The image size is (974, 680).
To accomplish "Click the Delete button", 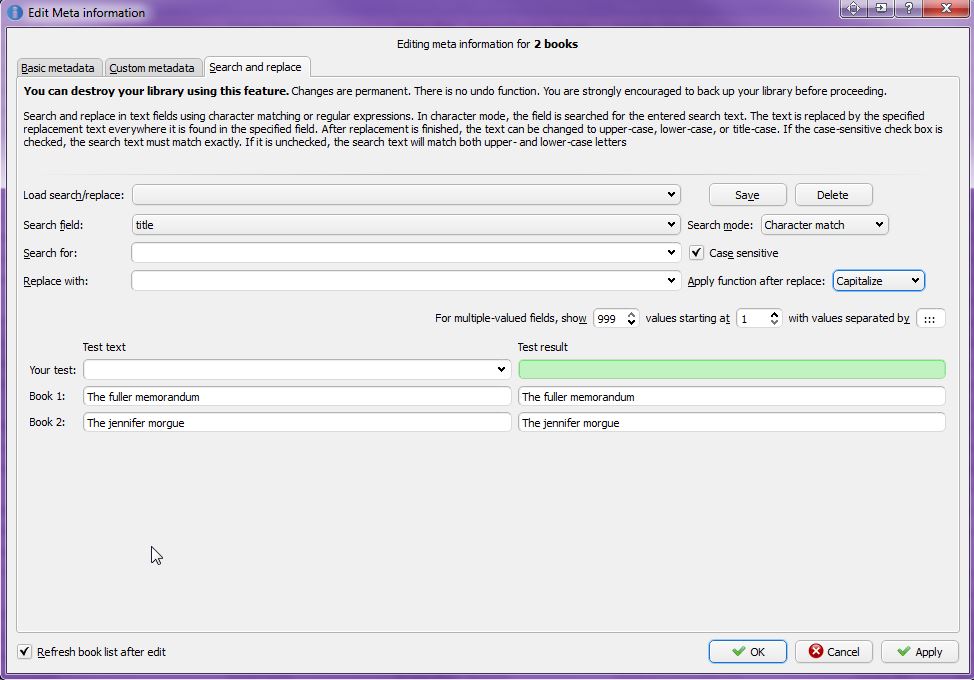I will (833, 195).
